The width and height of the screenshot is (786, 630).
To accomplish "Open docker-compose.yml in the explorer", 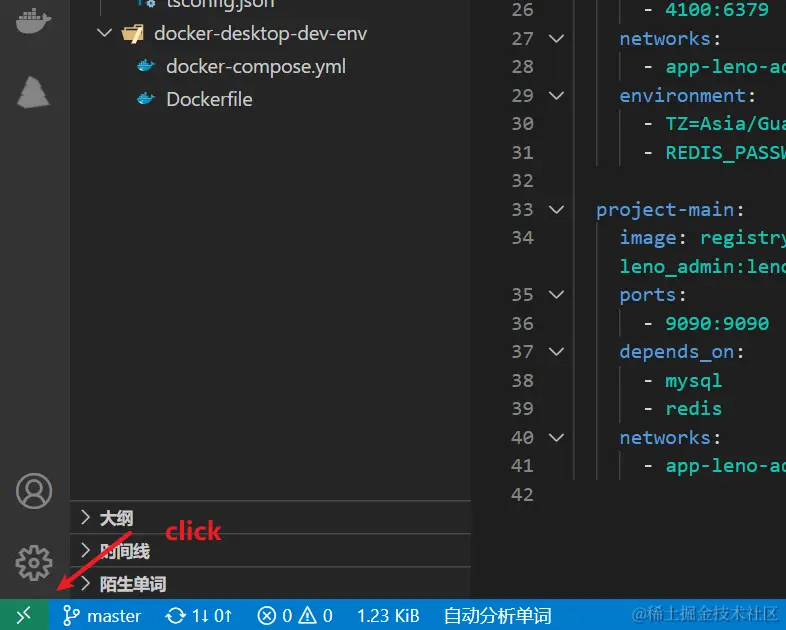I will tap(256, 66).
